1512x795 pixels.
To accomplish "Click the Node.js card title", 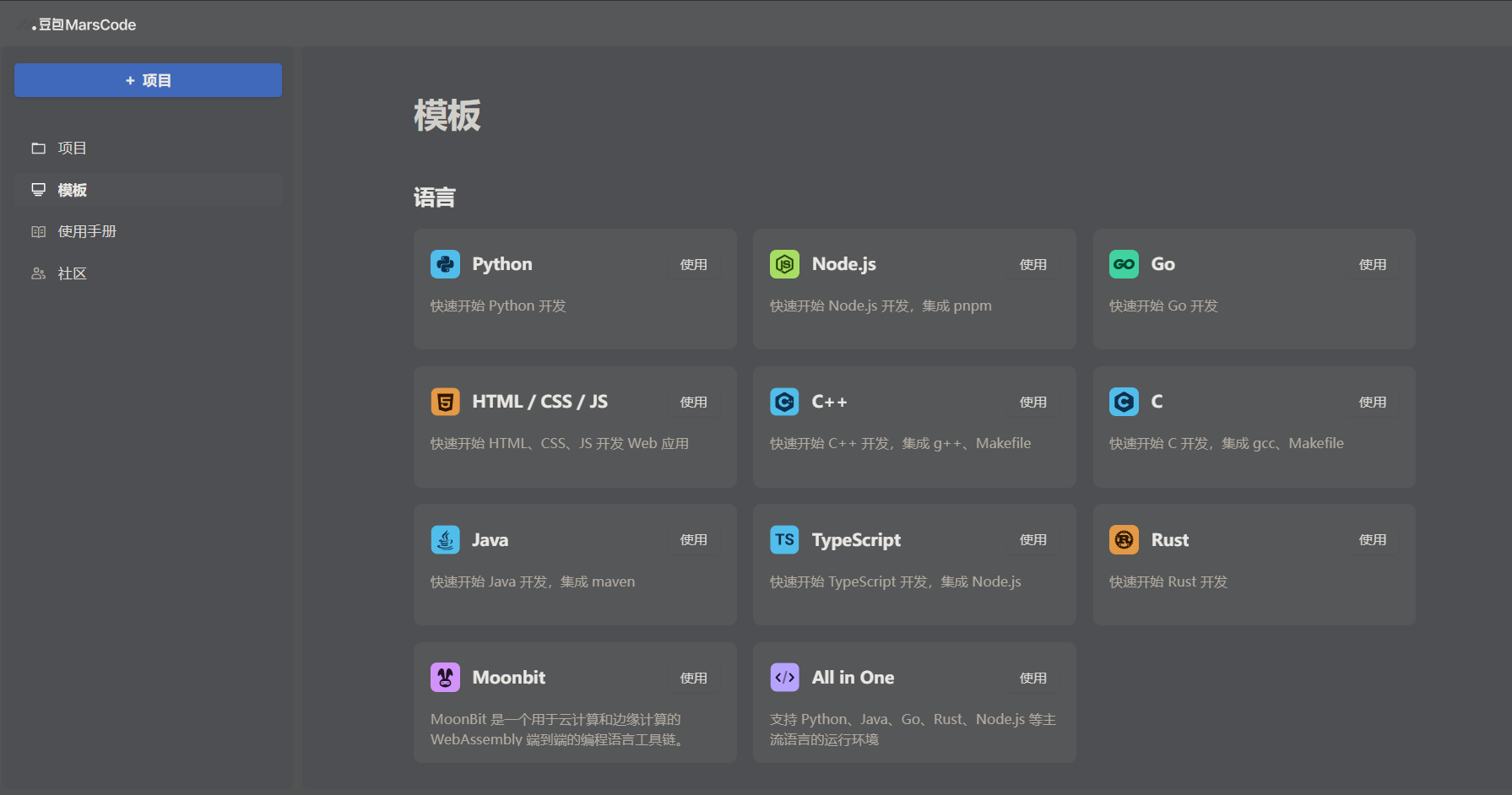I will 844,264.
